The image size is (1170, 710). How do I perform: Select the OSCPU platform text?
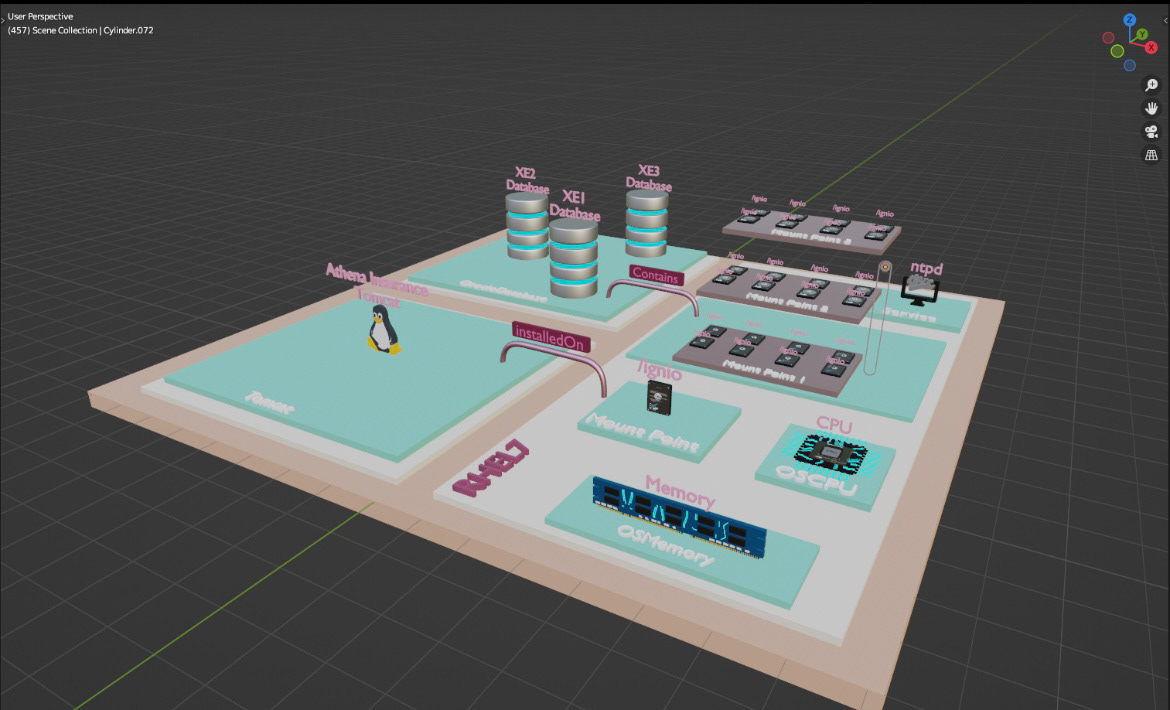(816, 480)
